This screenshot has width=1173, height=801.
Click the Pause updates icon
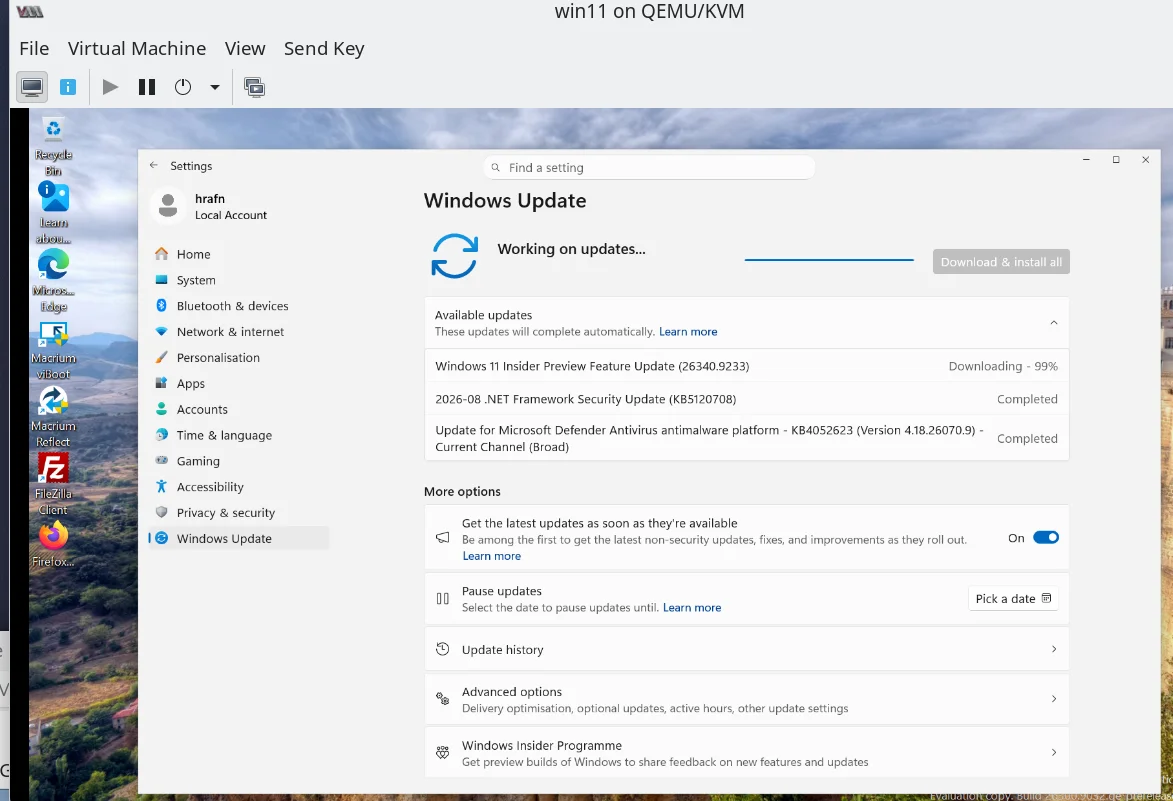pyautogui.click(x=443, y=598)
